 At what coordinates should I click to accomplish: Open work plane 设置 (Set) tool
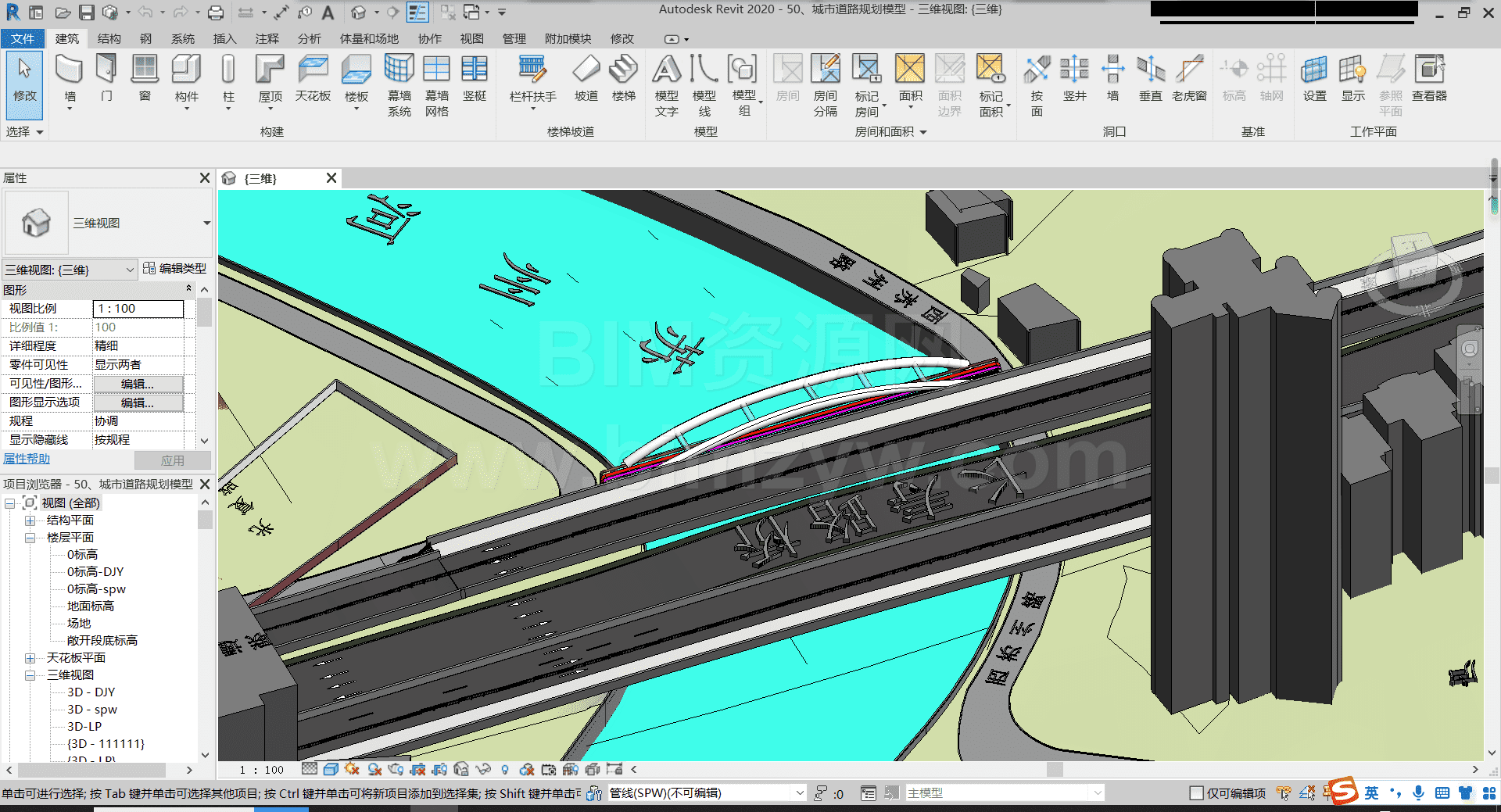(x=1314, y=78)
